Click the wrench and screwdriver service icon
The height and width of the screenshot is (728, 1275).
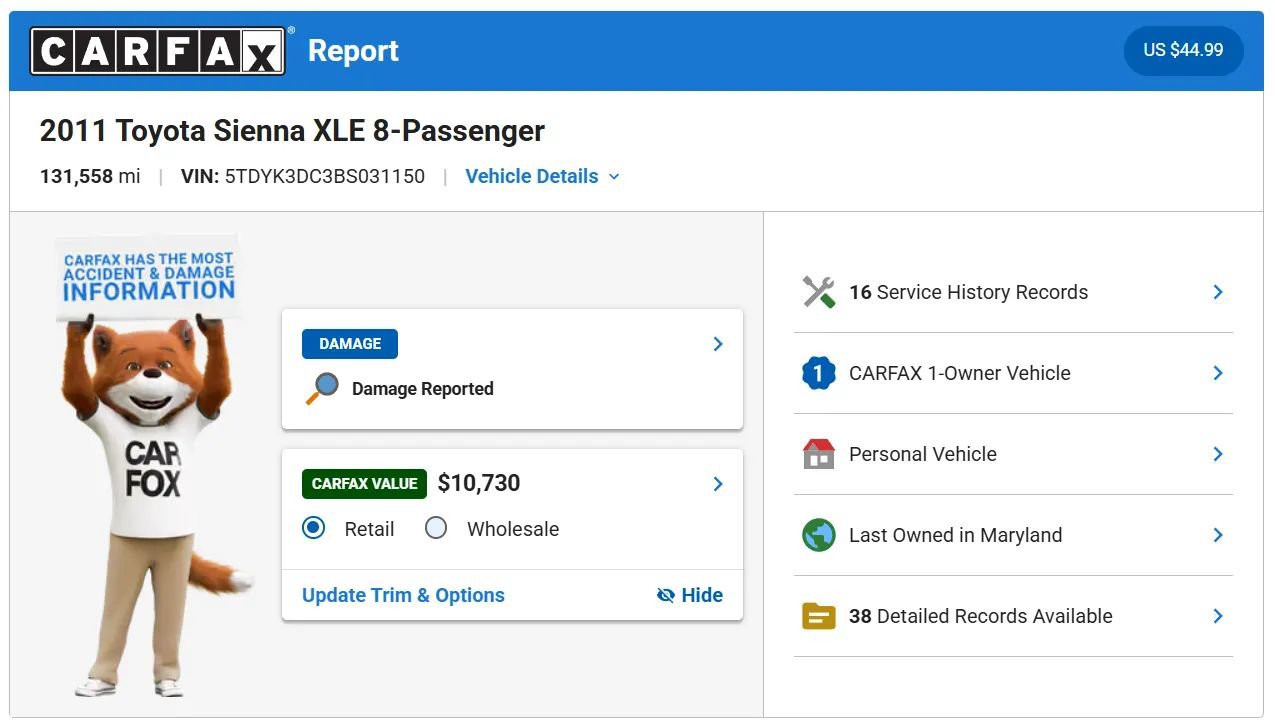(818, 292)
